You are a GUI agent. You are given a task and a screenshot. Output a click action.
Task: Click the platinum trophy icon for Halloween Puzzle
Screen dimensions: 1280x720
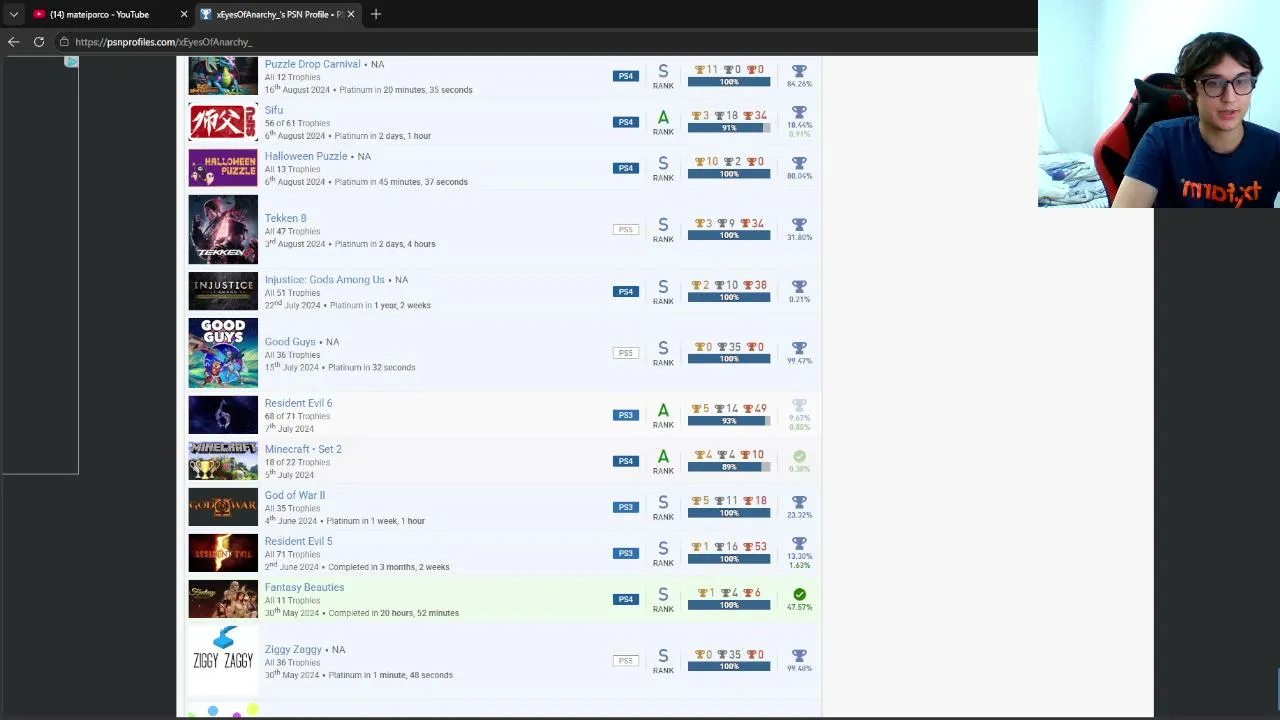pos(799,163)
